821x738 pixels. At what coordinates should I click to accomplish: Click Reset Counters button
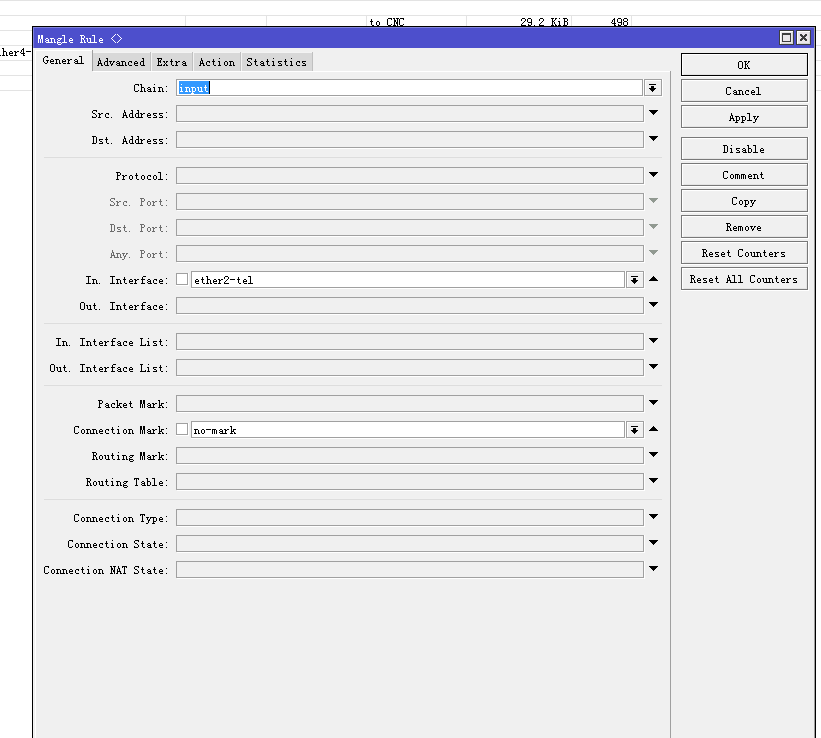tap(744, 254)
